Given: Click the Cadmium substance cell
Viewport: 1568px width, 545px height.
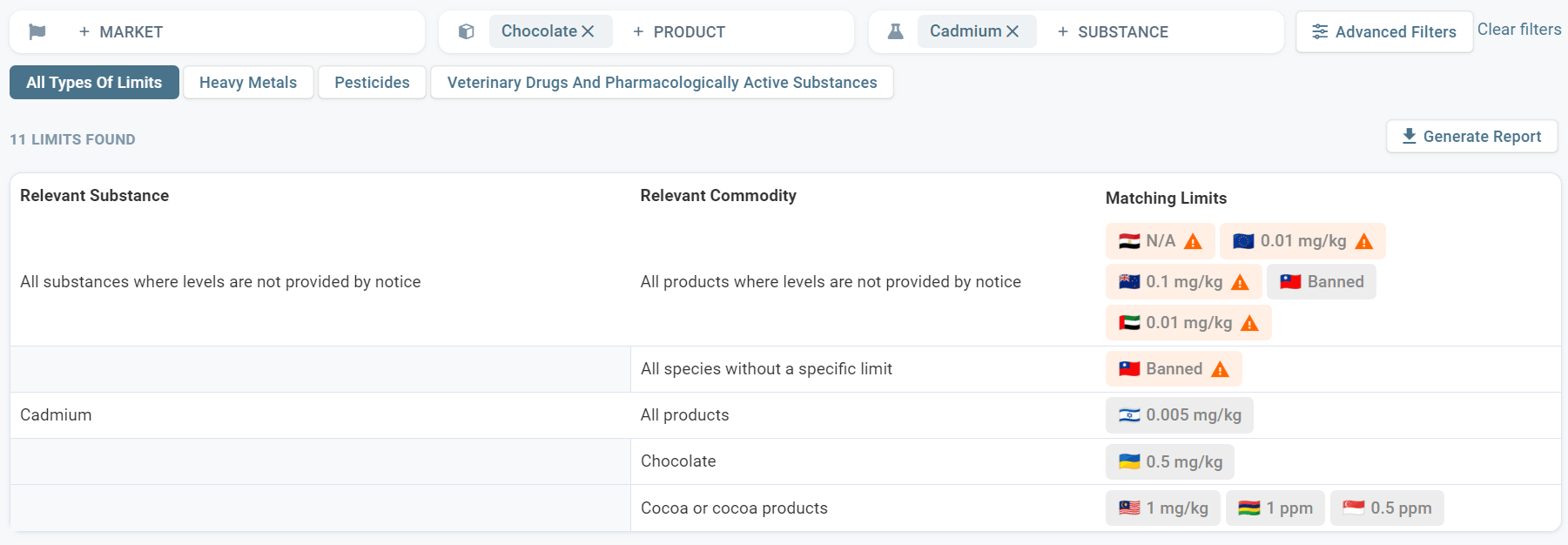Looking at the screenshot, I should 56,415.
